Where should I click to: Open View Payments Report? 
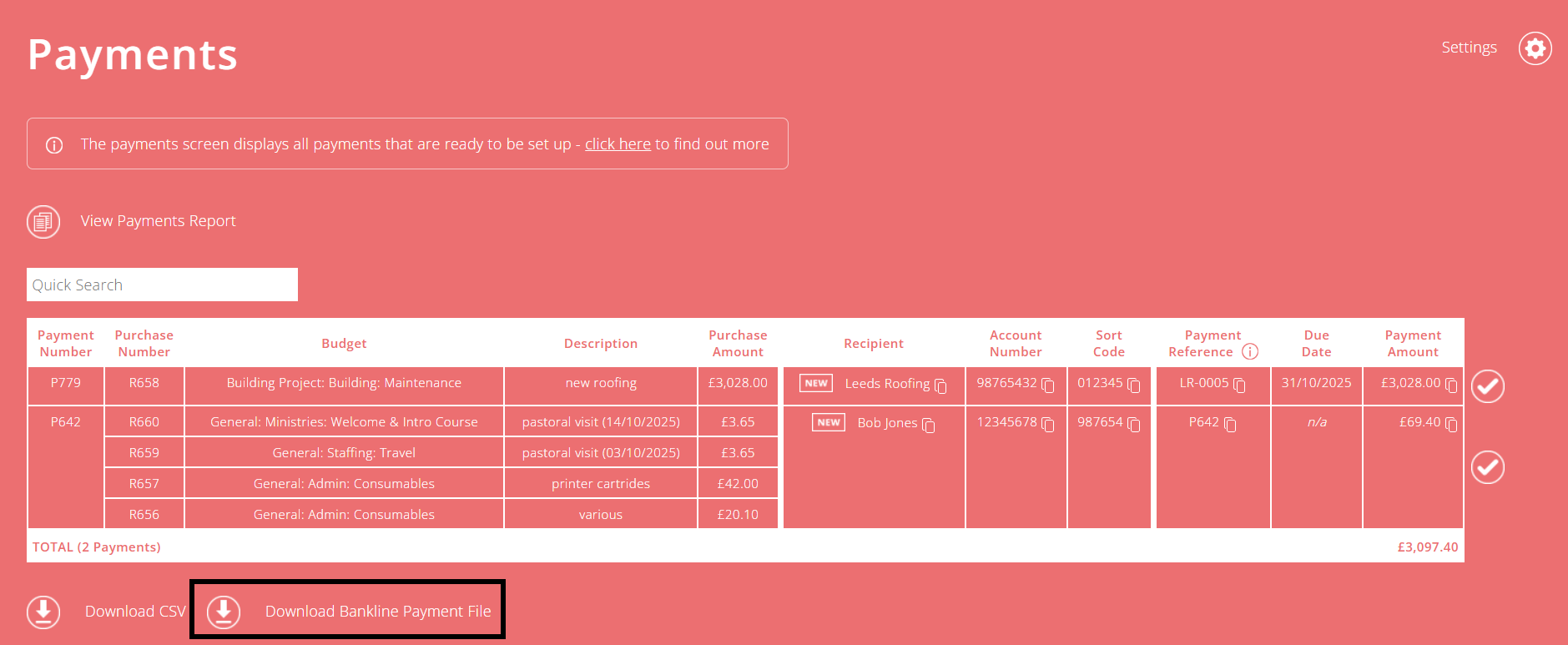[x=158, y=220]
